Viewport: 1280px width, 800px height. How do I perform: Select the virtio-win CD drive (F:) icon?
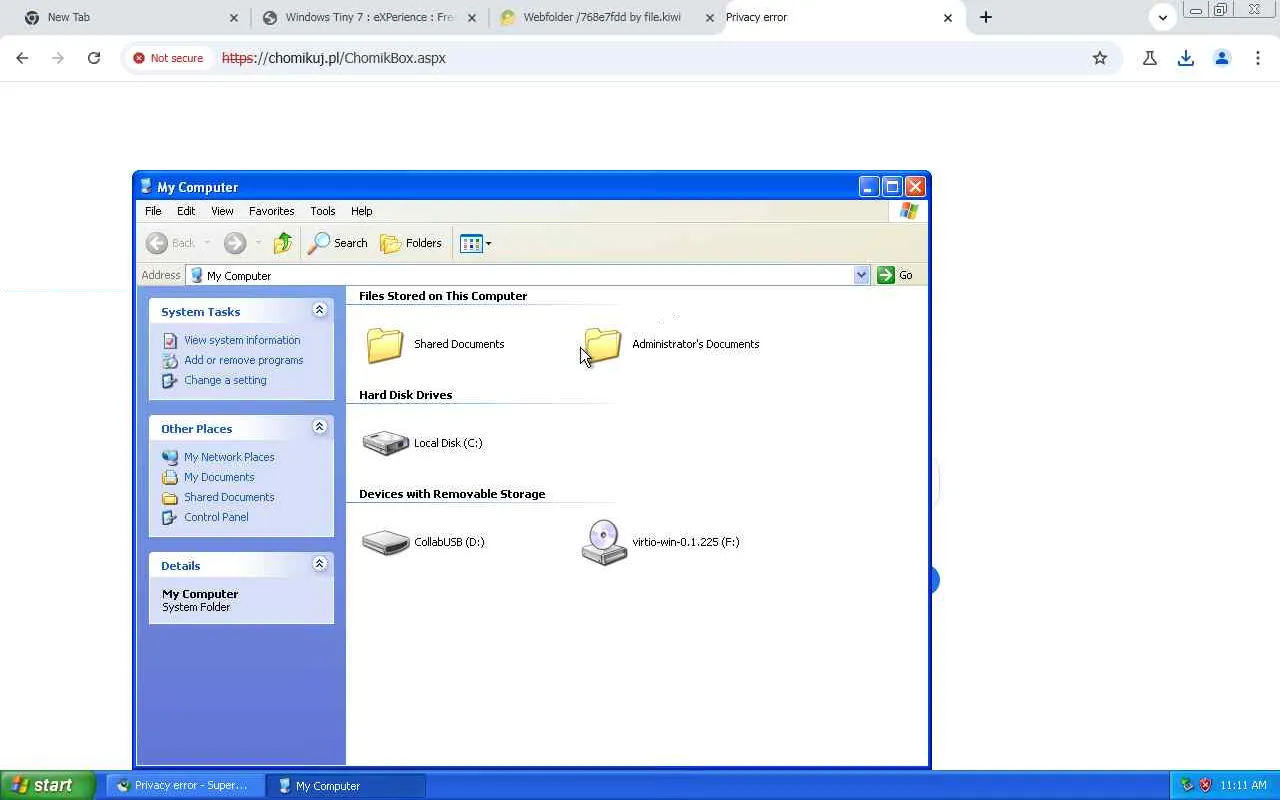[604, 542]
